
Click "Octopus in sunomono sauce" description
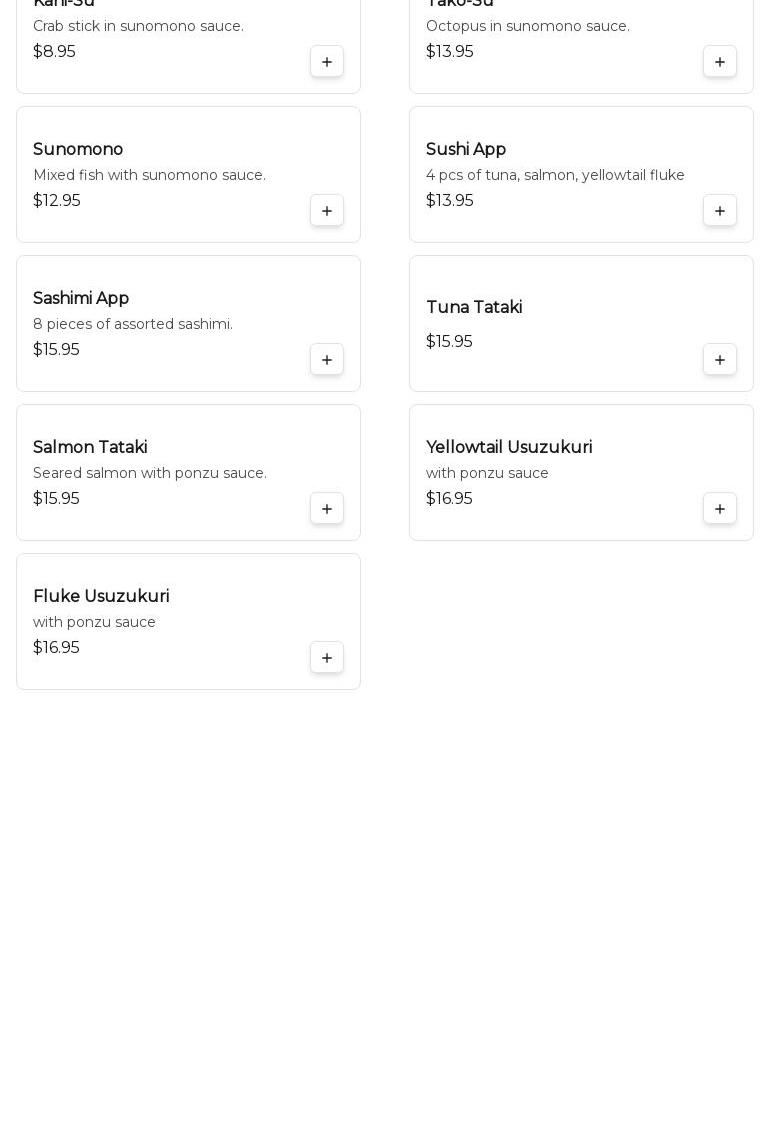528,26
